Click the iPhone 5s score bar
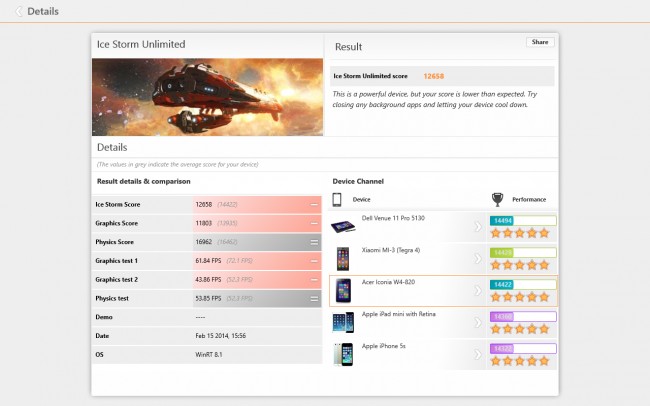This screenshot has width=650, height=406. pyautogui.click(x=523, y=349)
